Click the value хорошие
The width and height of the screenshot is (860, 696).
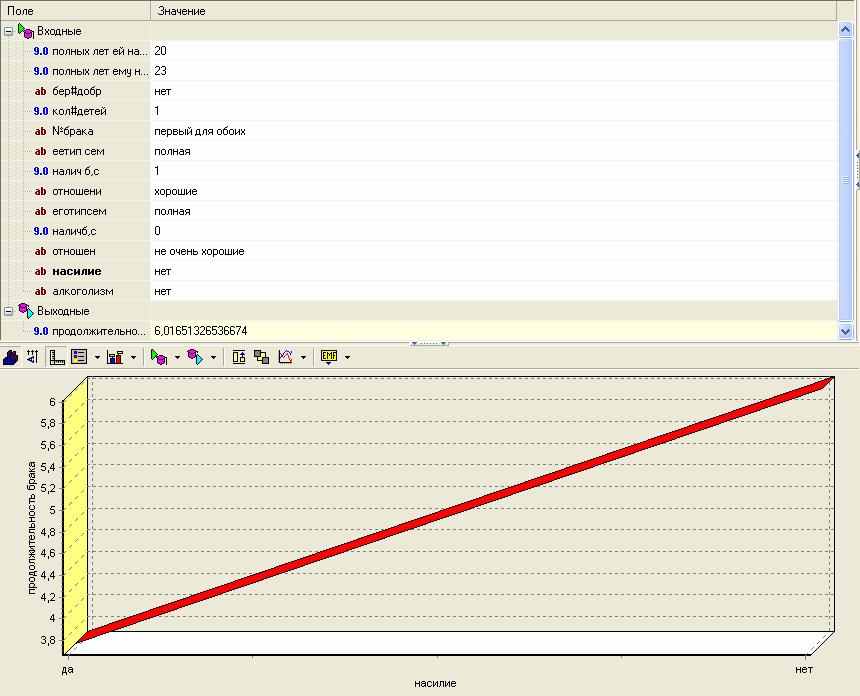tap(176, 191)
